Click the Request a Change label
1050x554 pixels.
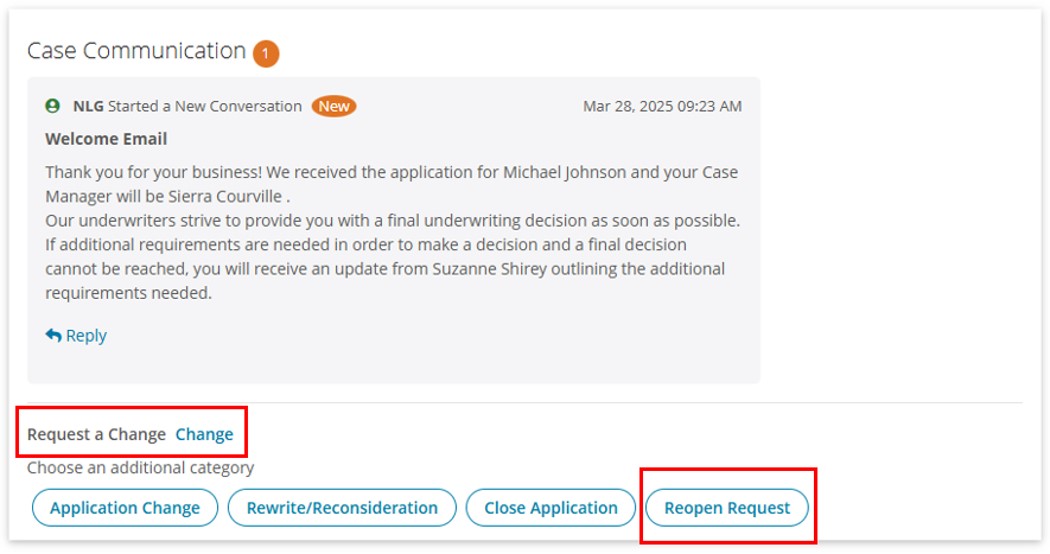pos(96,434)
